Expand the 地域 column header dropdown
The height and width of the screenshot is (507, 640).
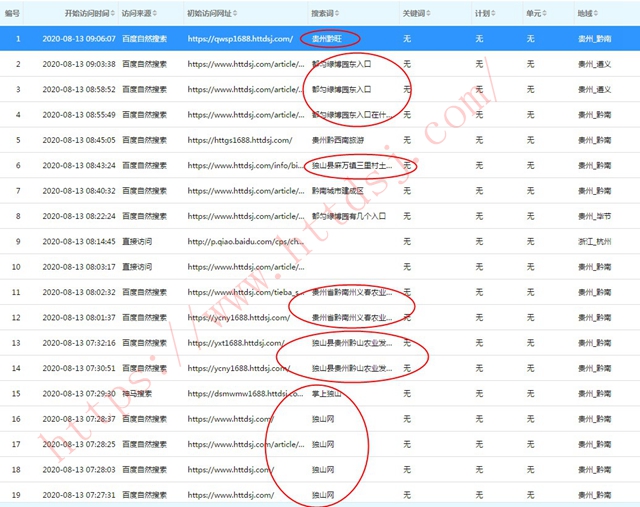tap(596, 14)
